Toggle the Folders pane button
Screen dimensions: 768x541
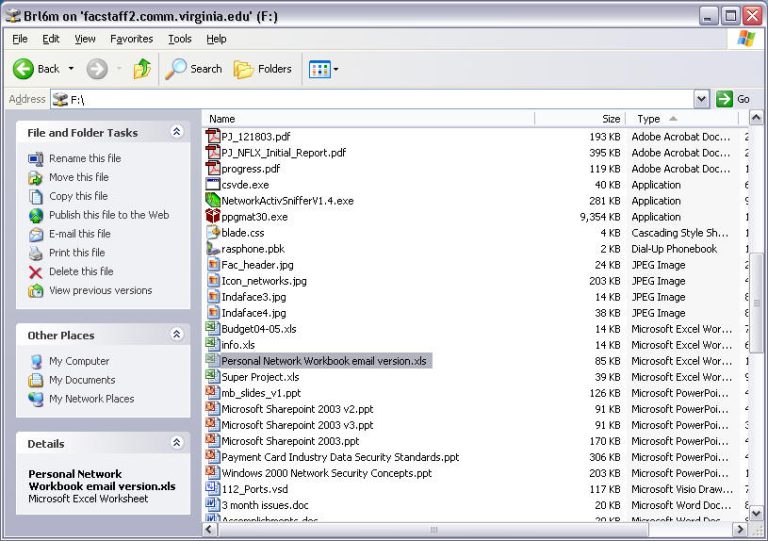tap(262, 69)
